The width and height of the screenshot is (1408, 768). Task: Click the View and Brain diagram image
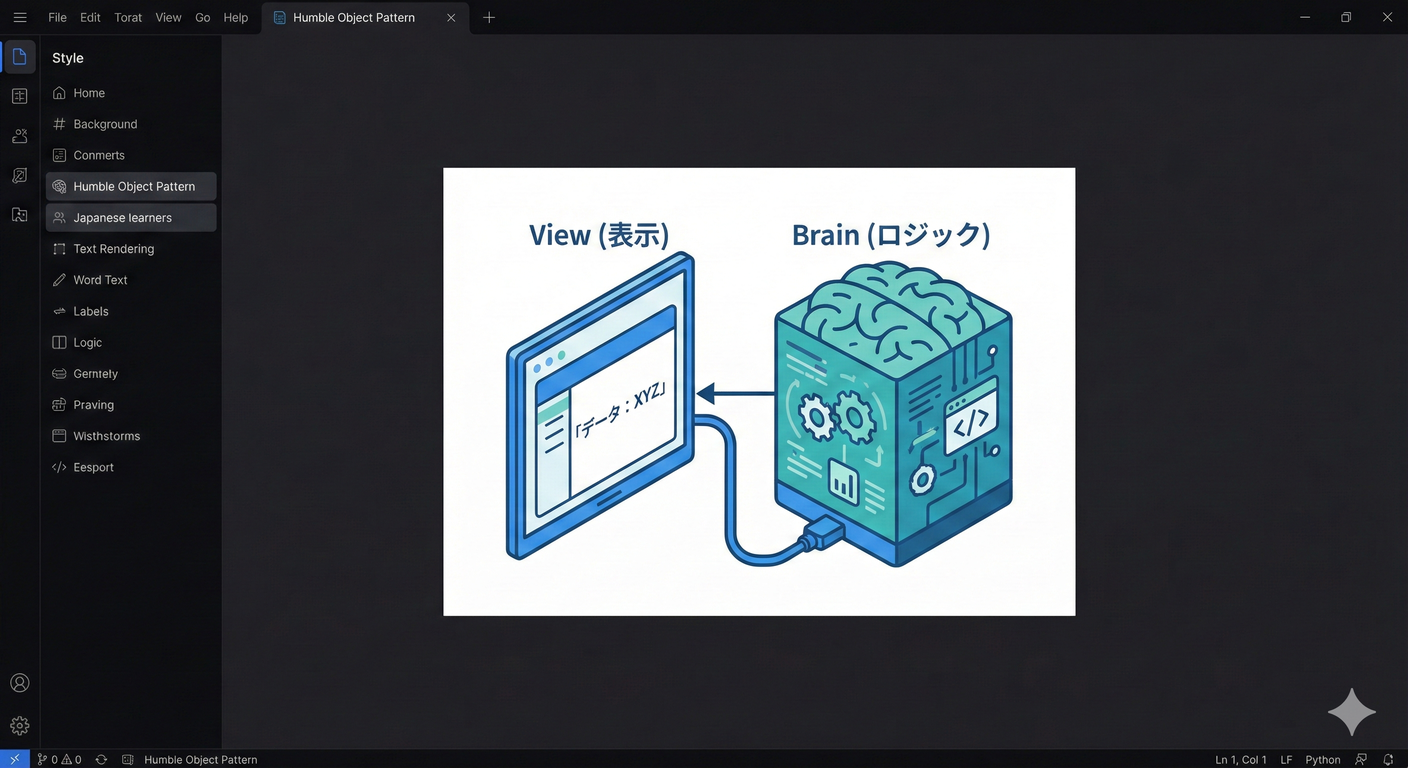tap(759, 391)
